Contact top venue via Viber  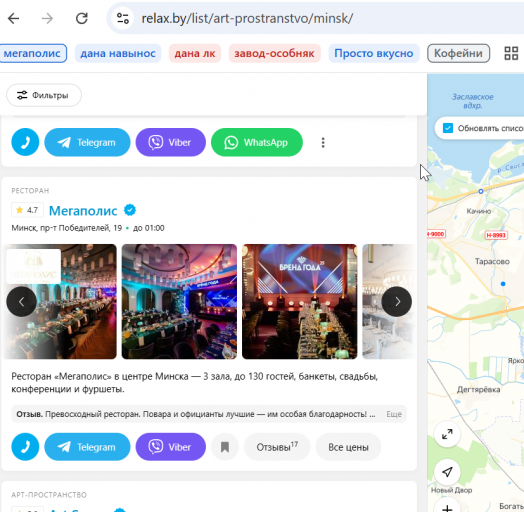click(170, 142)
